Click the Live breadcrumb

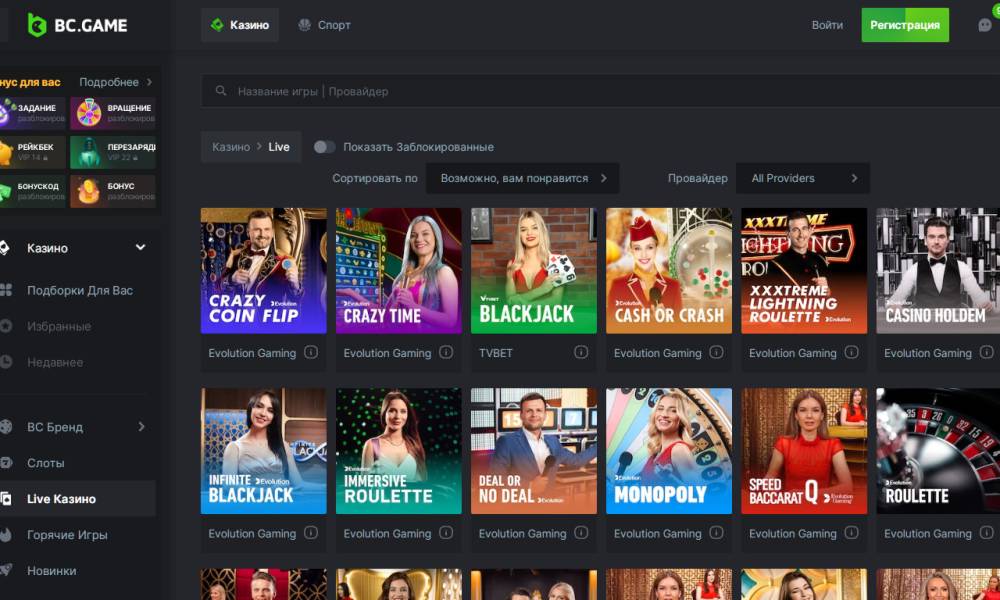pos(279,147)
